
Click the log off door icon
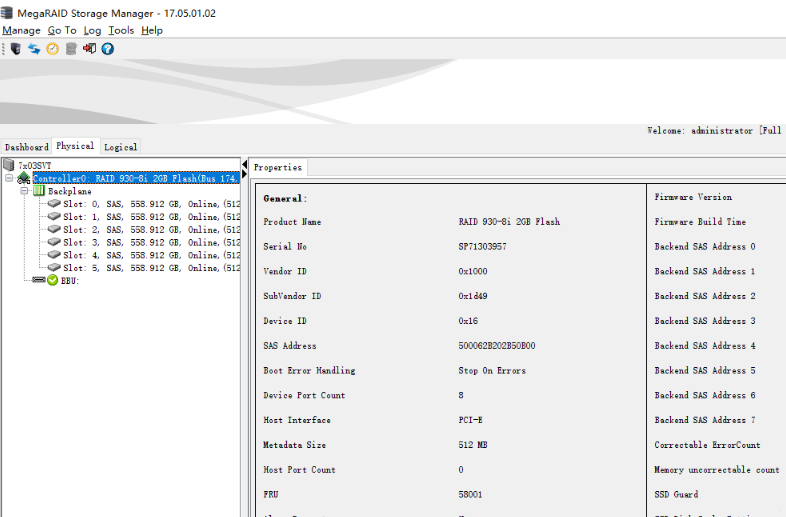[x=89, y=48]
